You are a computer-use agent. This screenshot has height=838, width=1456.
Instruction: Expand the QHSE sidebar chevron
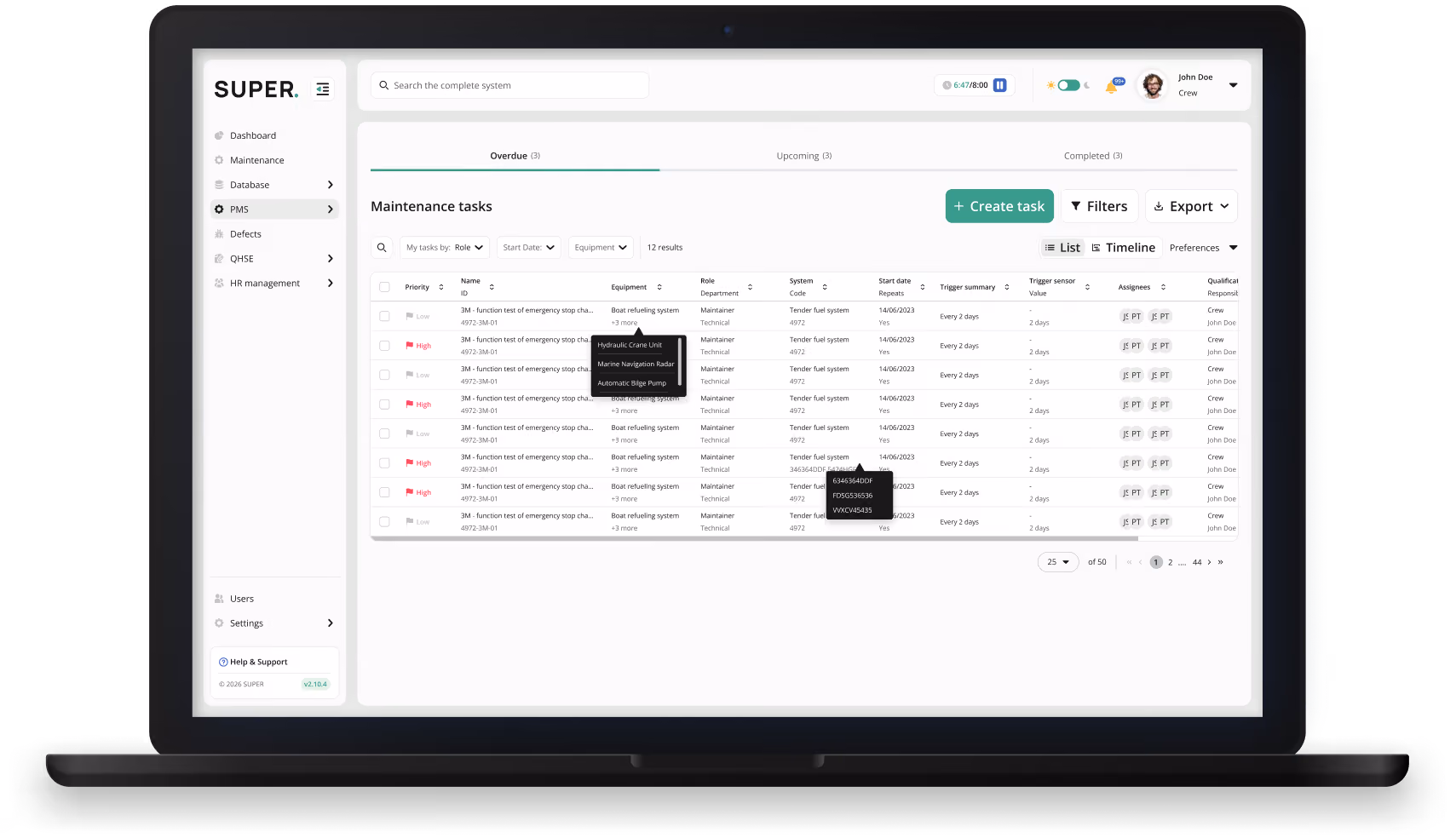[331, 259]
